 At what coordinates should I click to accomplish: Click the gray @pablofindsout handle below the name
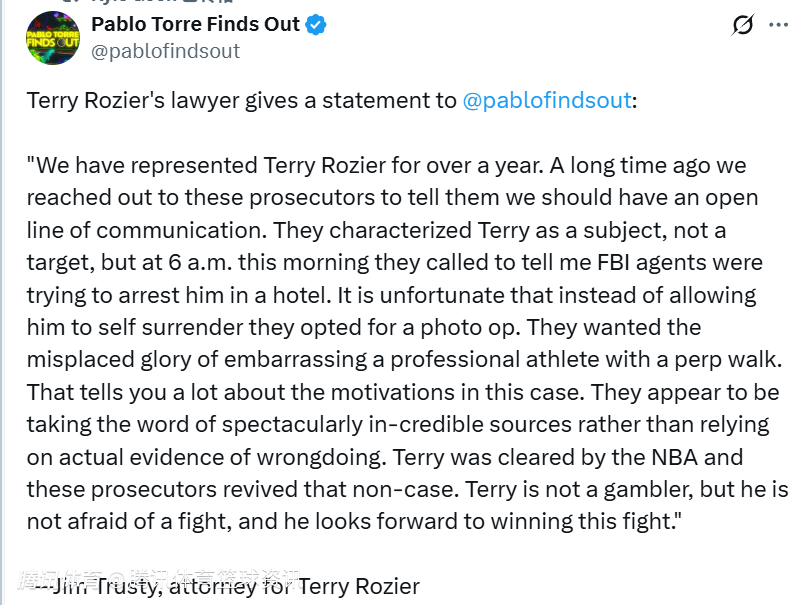165,51
